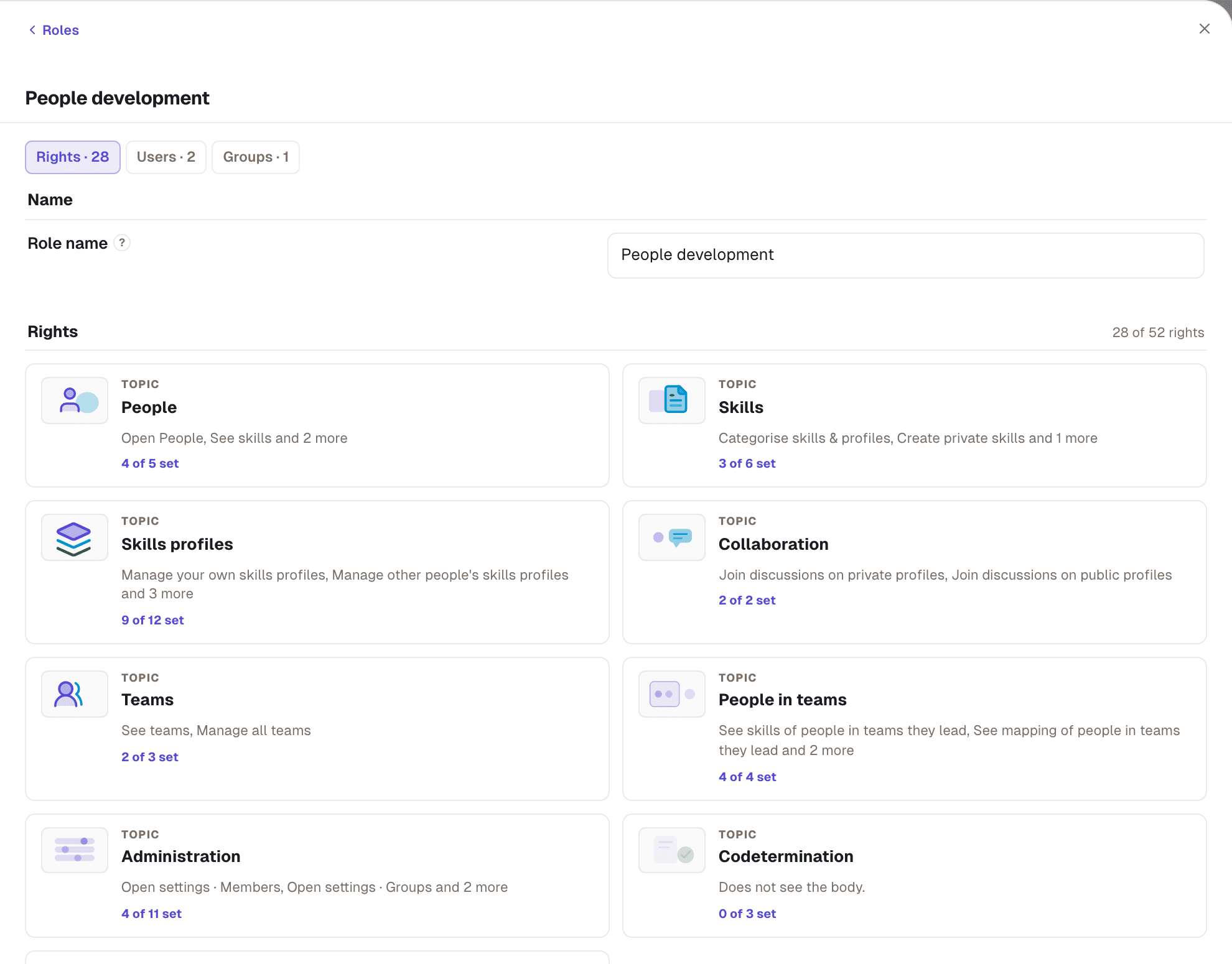Click the 'Name' section heading
Image resolution: width=1232 pixels, height=964 pixels.
pos(50,200)
